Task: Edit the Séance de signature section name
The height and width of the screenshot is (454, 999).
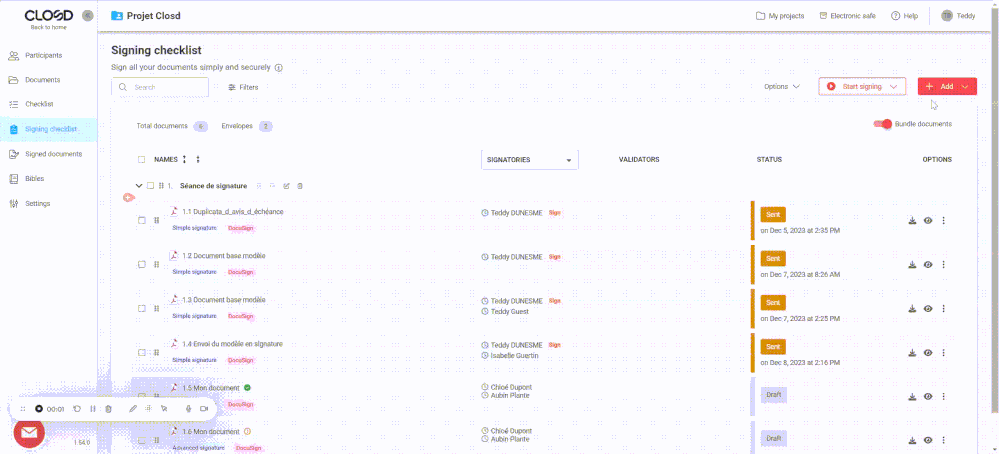Action: pyautogui.click(x=287, y=186)
